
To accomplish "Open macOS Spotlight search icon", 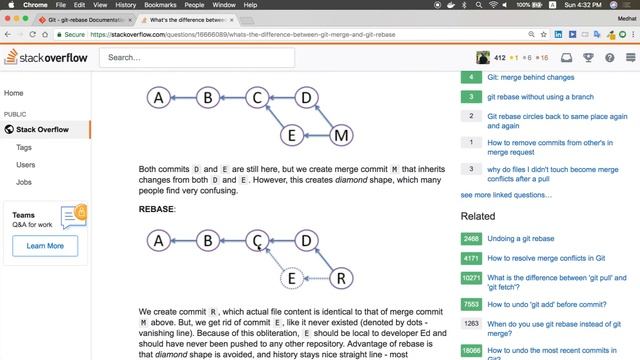I will coord(479,5).
